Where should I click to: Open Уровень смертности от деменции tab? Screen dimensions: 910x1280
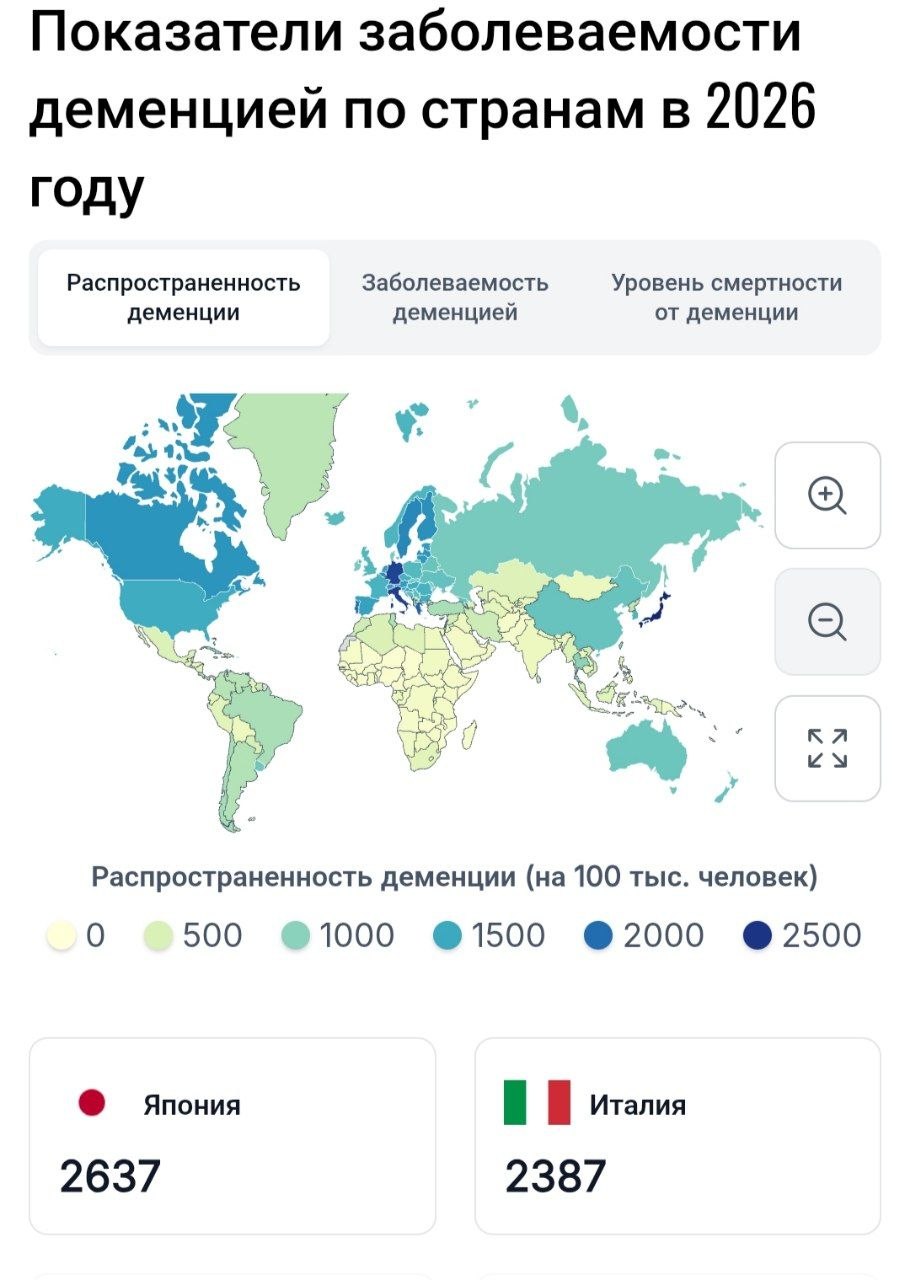tap(727, 298)
